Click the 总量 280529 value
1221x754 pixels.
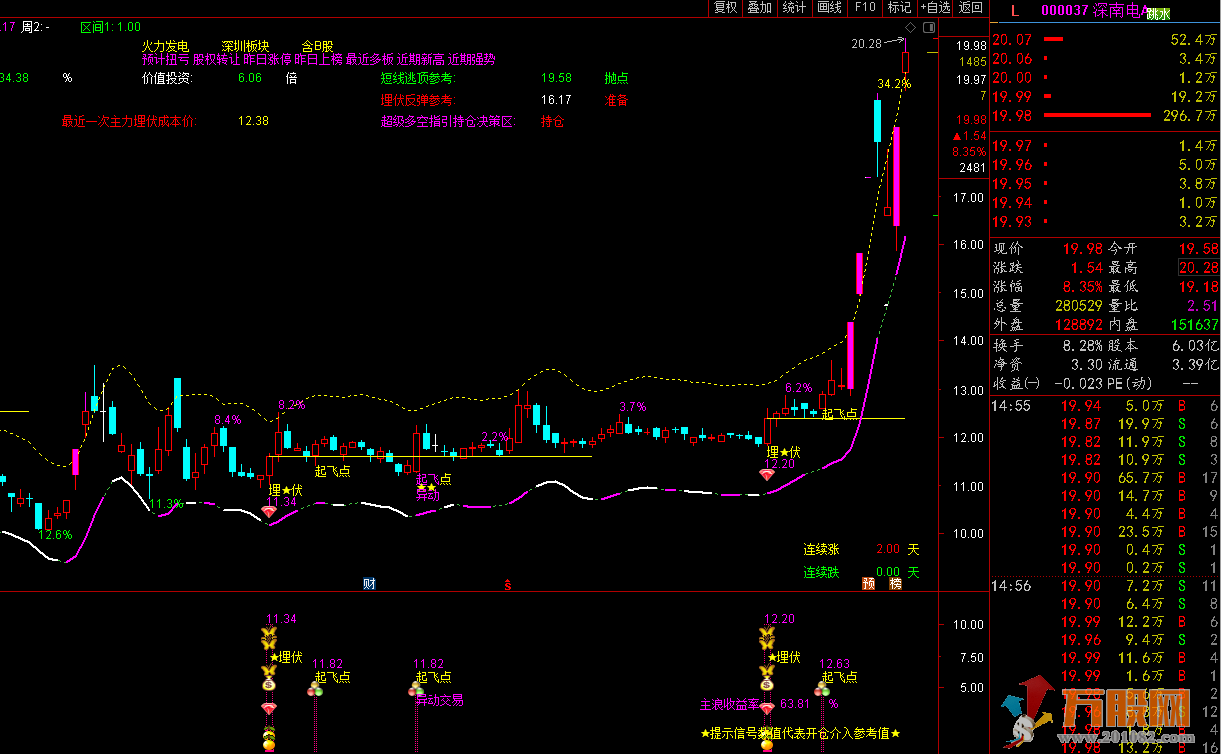coord(1078,305)
